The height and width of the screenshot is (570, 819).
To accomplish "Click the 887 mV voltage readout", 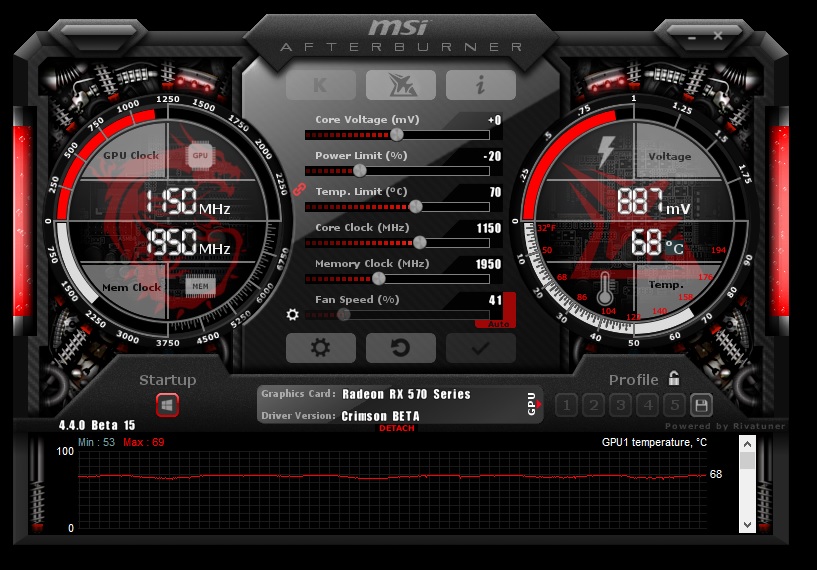I will (653, 201).
